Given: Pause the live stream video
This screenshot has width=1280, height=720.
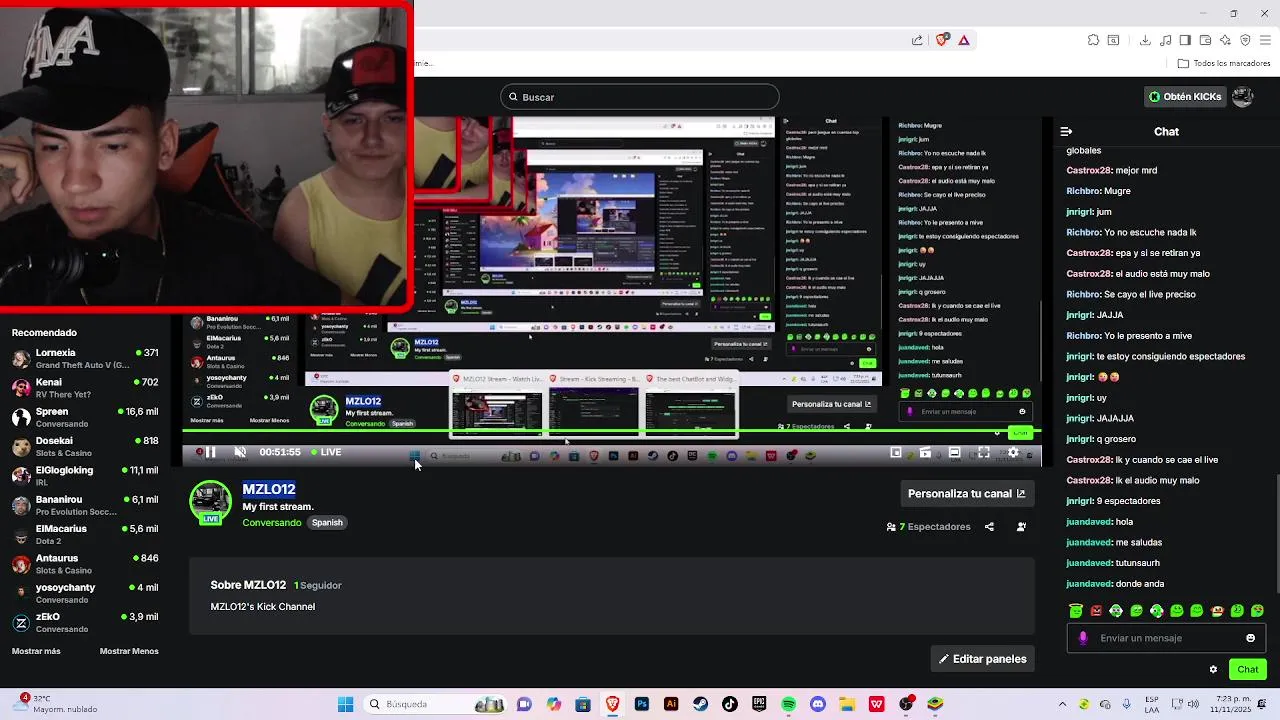Looking at the screenshot, I should pos(210,452).
